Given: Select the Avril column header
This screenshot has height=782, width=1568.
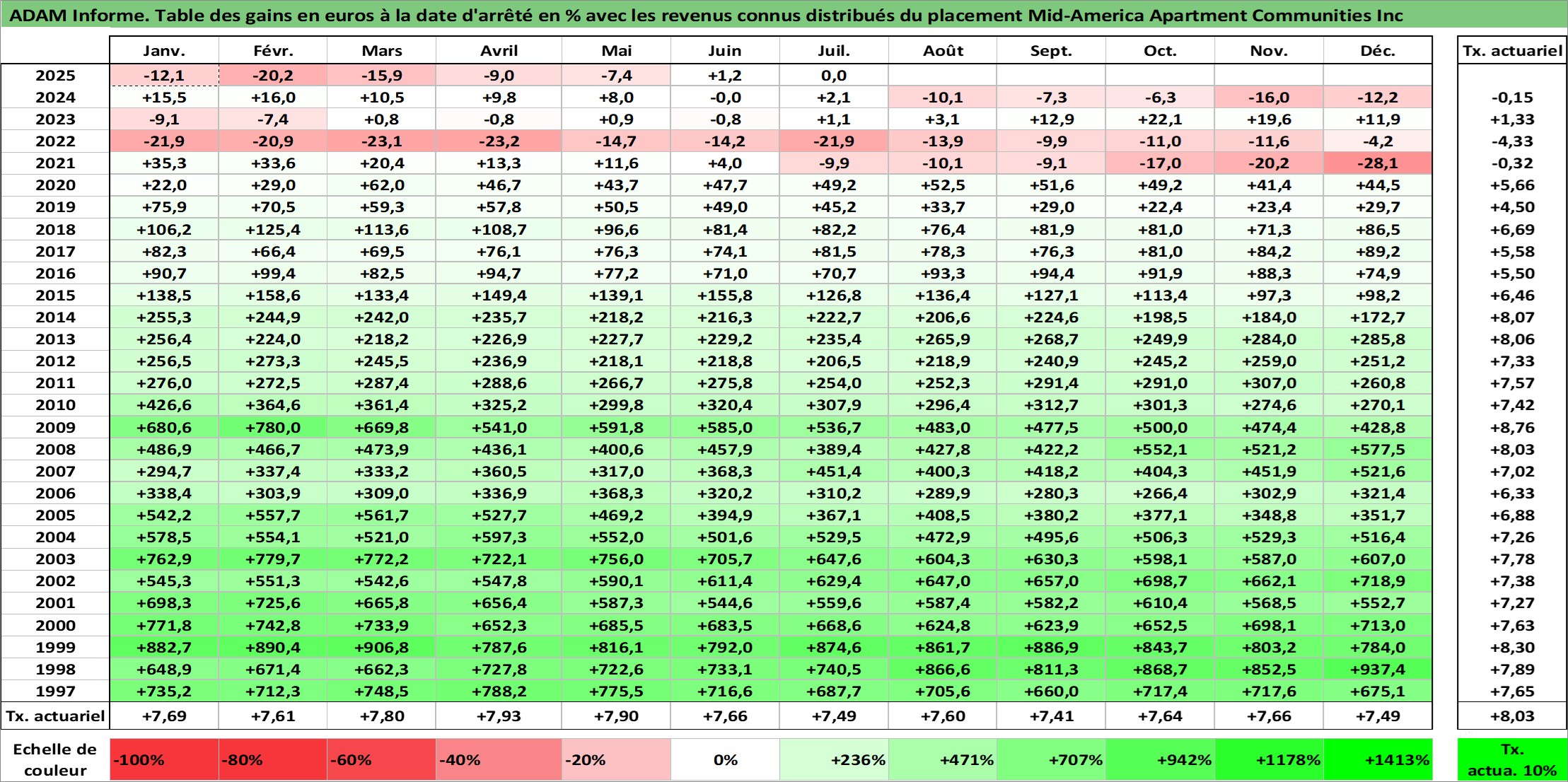Looking at the screenshot, I should click(x=499, y=50).
